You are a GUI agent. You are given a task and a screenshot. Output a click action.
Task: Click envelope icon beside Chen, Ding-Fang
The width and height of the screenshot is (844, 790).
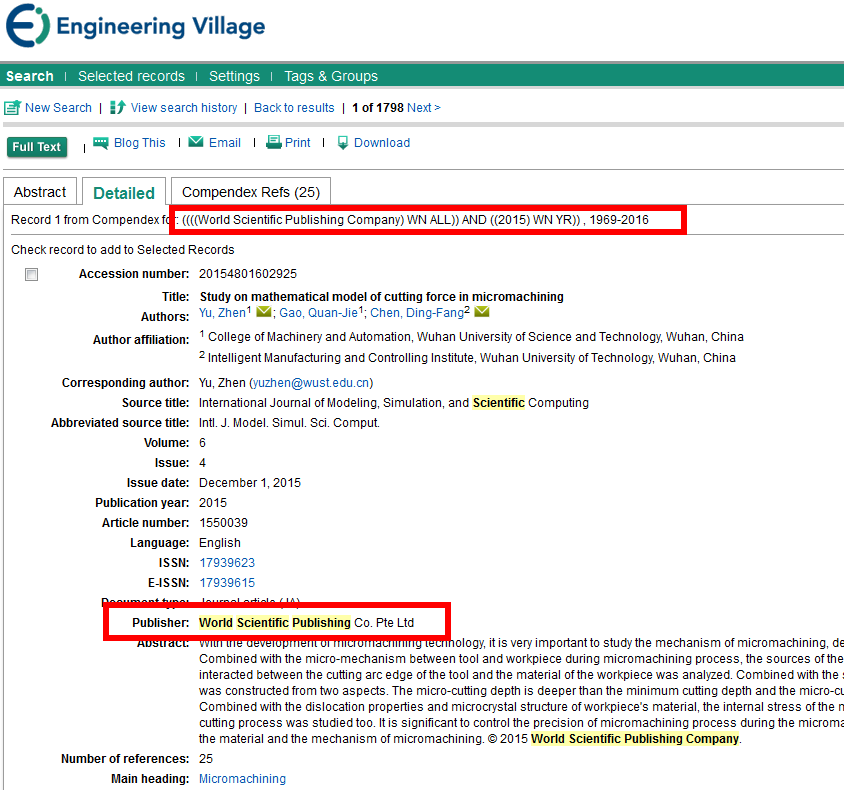coord(482,313)
